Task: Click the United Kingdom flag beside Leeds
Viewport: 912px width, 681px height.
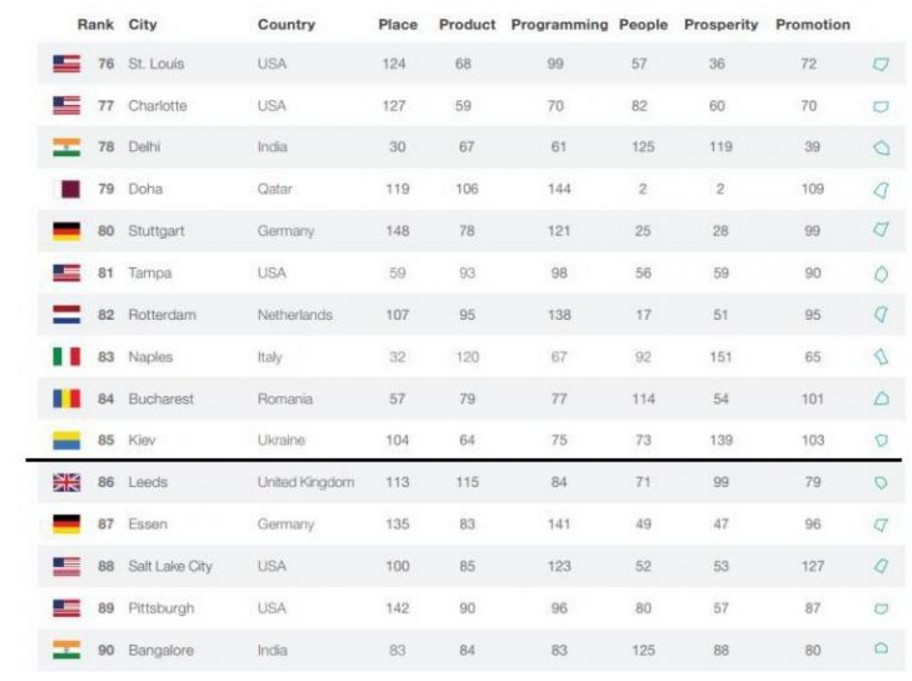Action: (66, 482)
